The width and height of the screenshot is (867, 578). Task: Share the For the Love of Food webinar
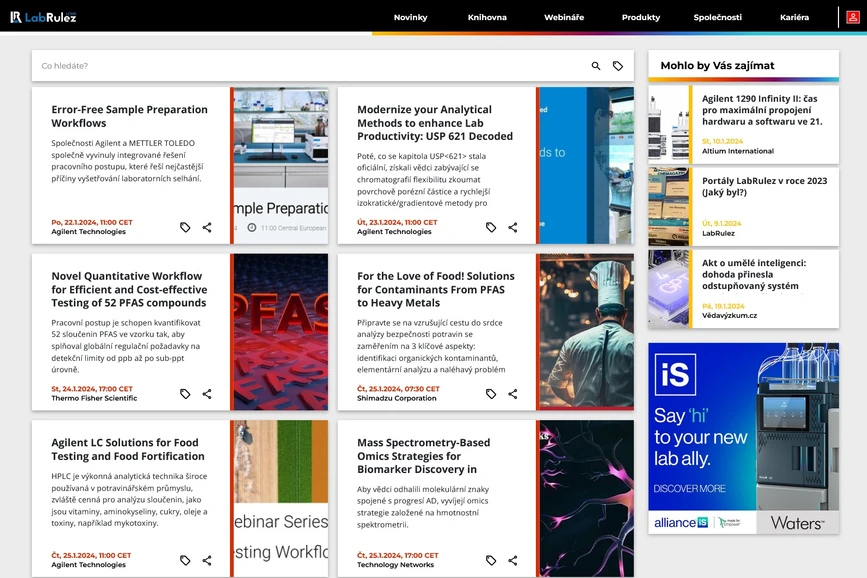[x=513, y=394]
